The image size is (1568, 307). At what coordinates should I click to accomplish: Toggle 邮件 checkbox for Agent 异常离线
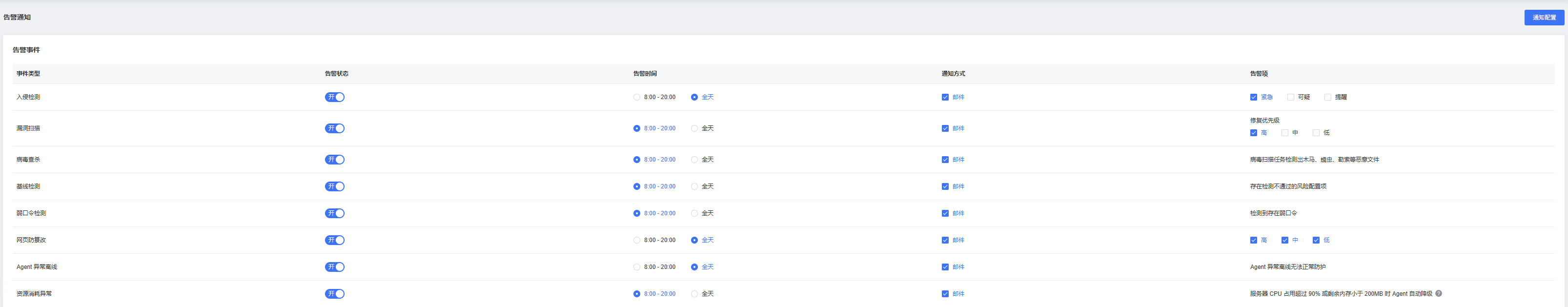[x=945, y=267]
